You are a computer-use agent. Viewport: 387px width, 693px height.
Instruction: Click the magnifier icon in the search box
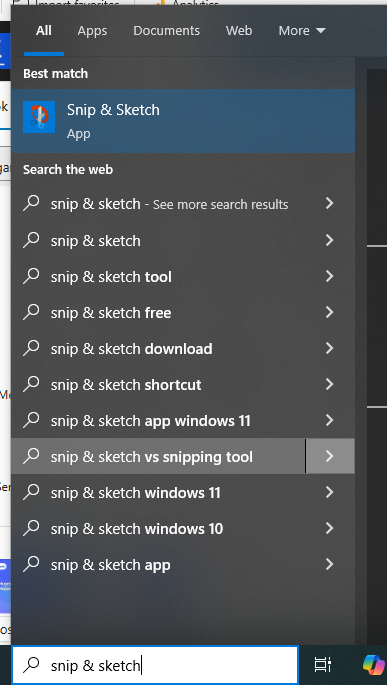(x=31, y=665)
